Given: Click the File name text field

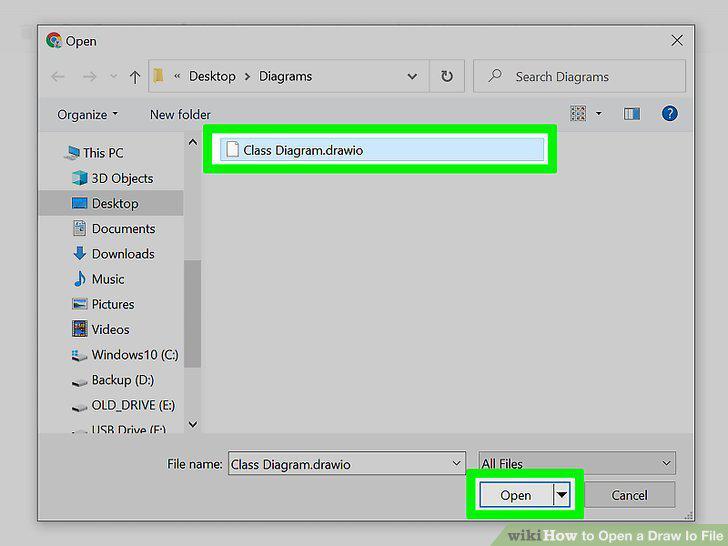Looking at the screenshot, I should click(x=347, y=463).
